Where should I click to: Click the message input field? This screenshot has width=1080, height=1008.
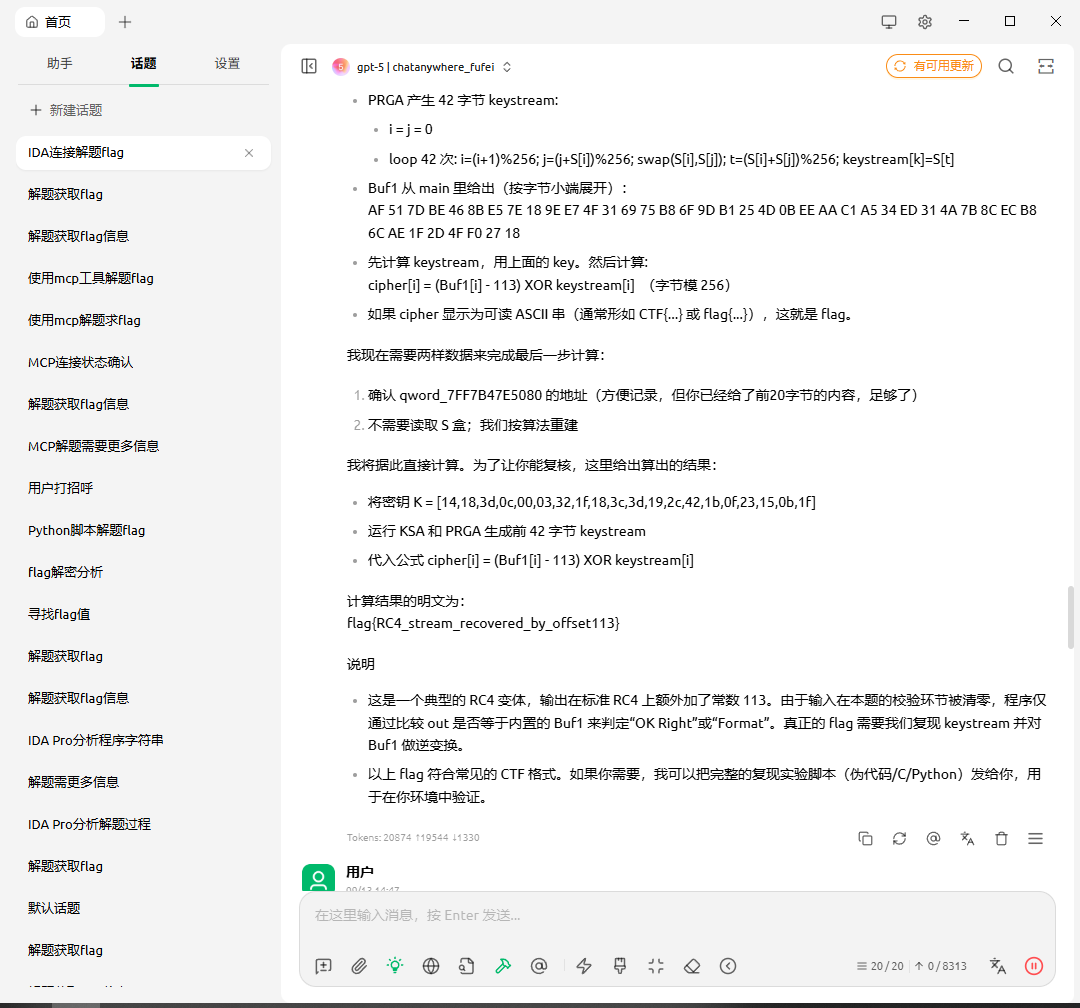click(676, 915)
